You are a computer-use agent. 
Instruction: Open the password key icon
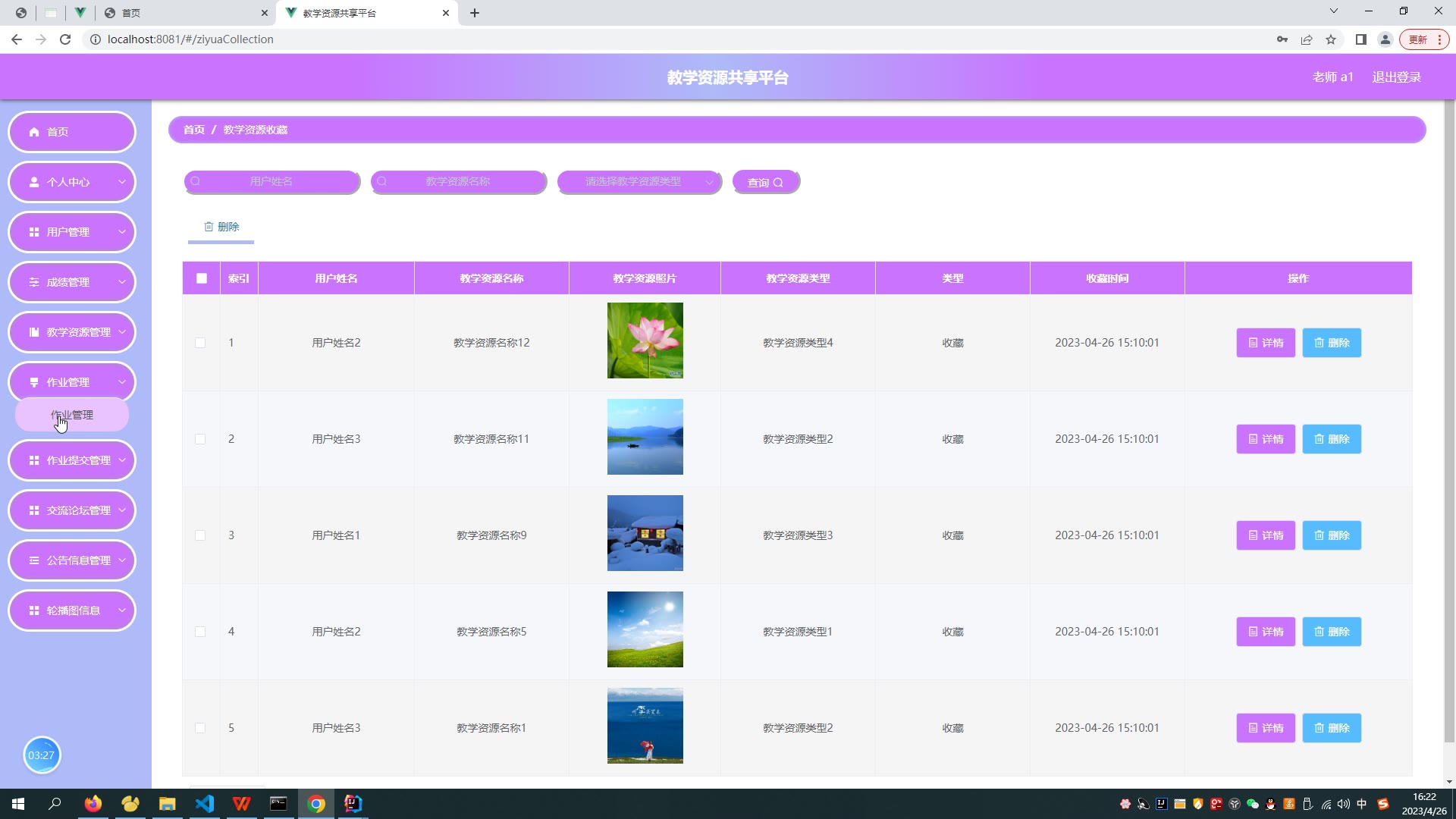1282,39
